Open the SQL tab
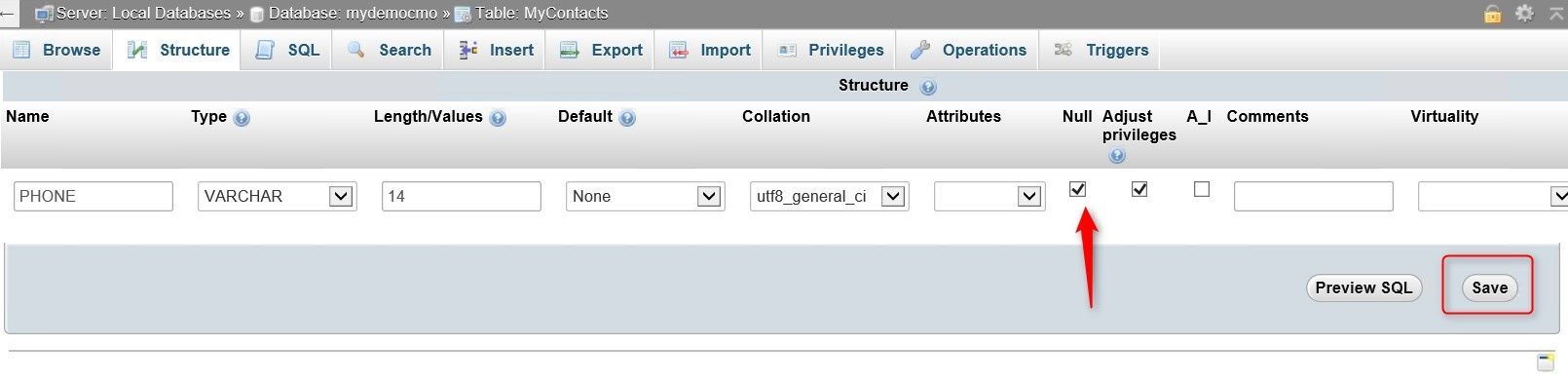This screenshot has height=383, width=1568. (288, 50)
